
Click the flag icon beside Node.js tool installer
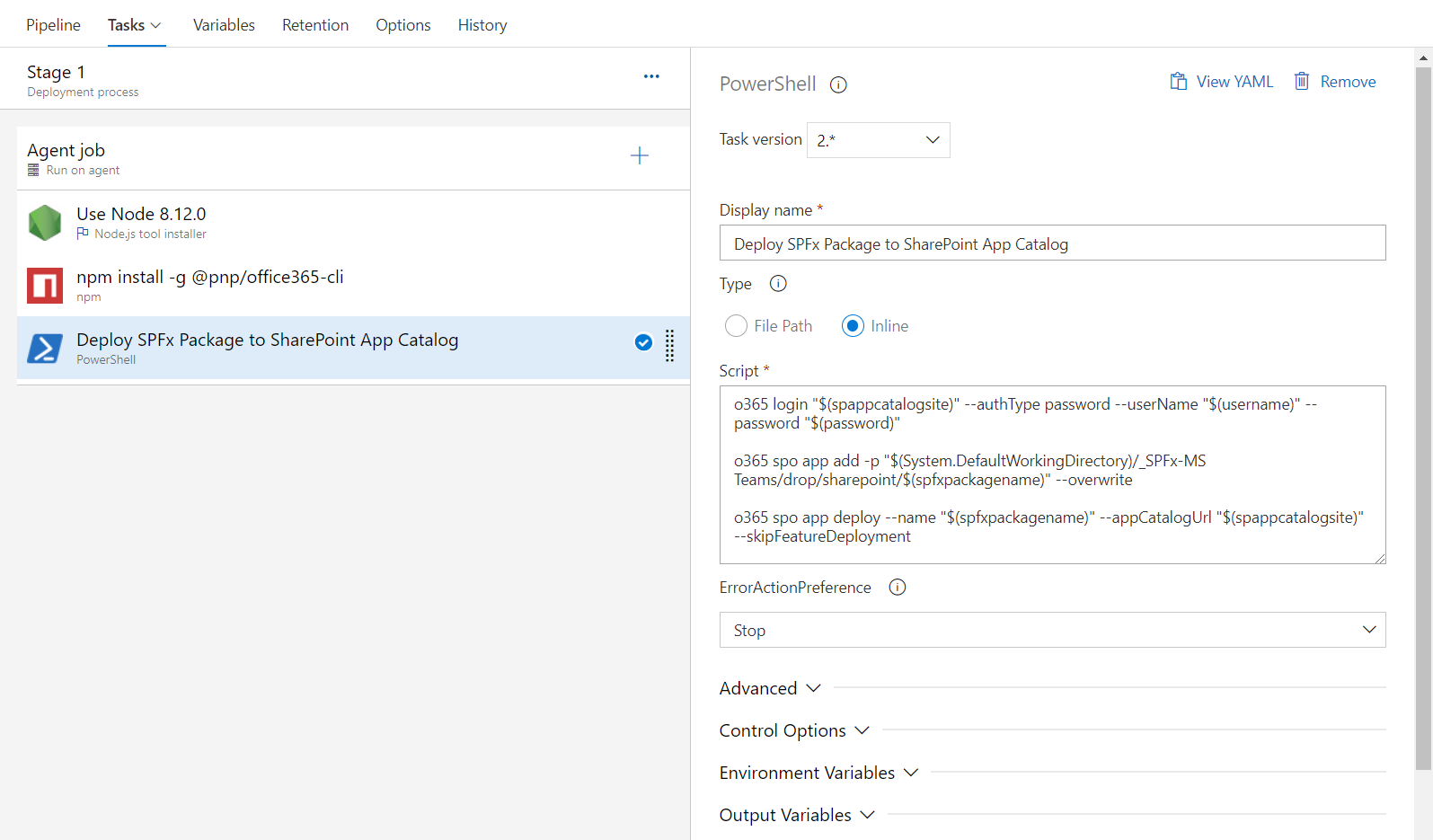tap(83, 234)
